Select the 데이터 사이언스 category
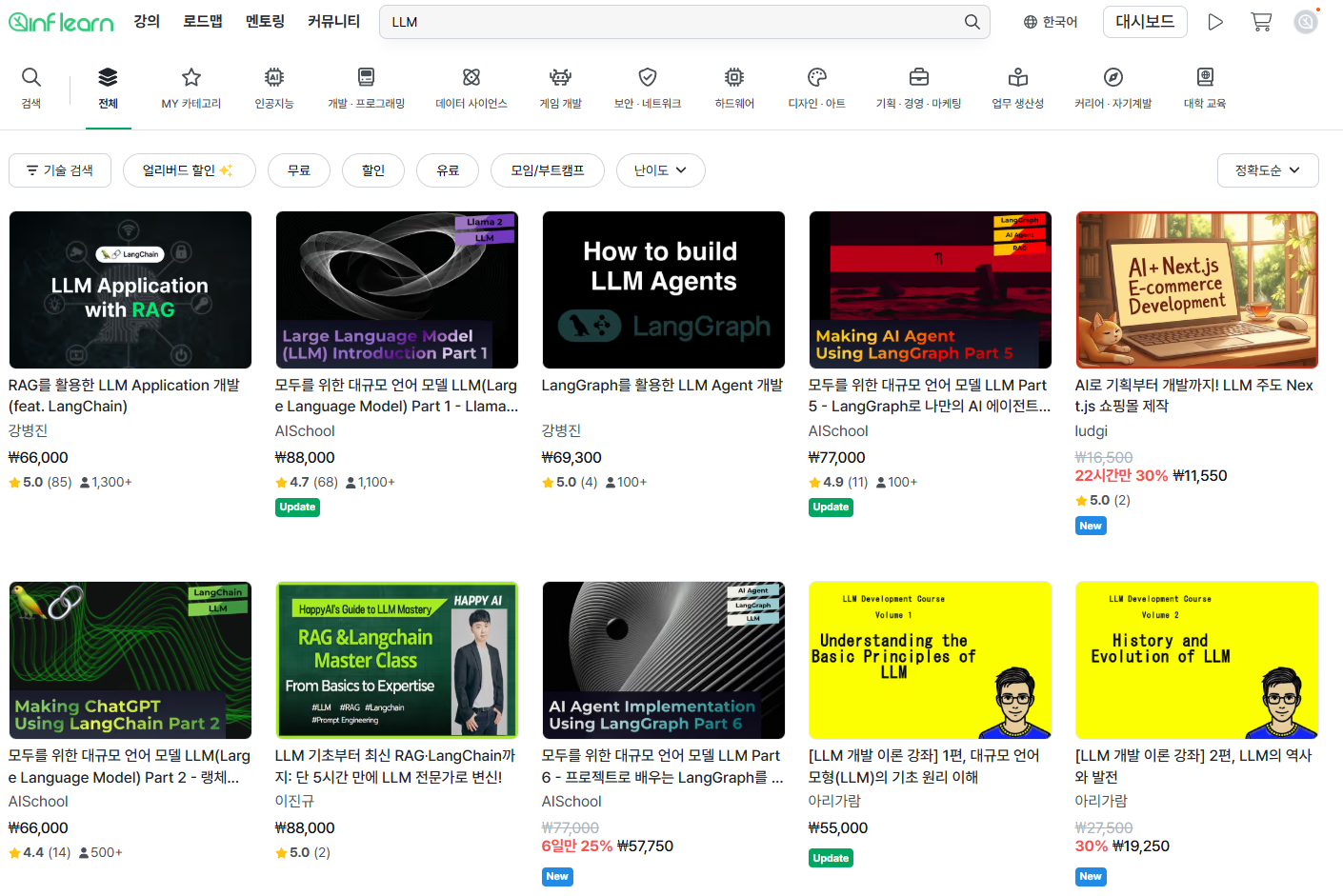1343x896 pixels. [471, 89]
